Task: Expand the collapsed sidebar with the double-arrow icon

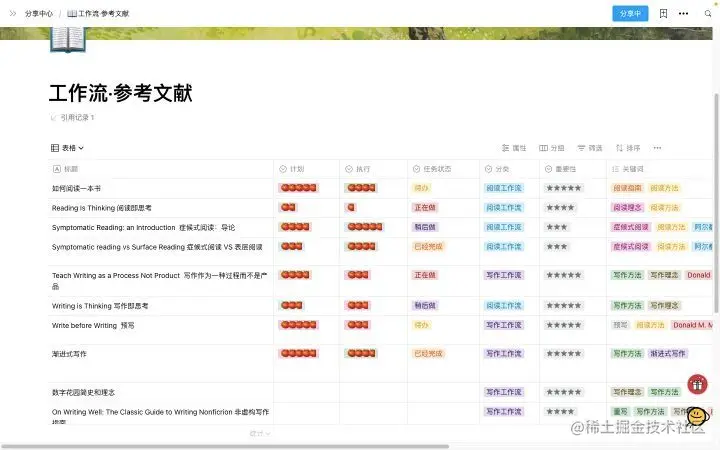Action: [13, 13]
